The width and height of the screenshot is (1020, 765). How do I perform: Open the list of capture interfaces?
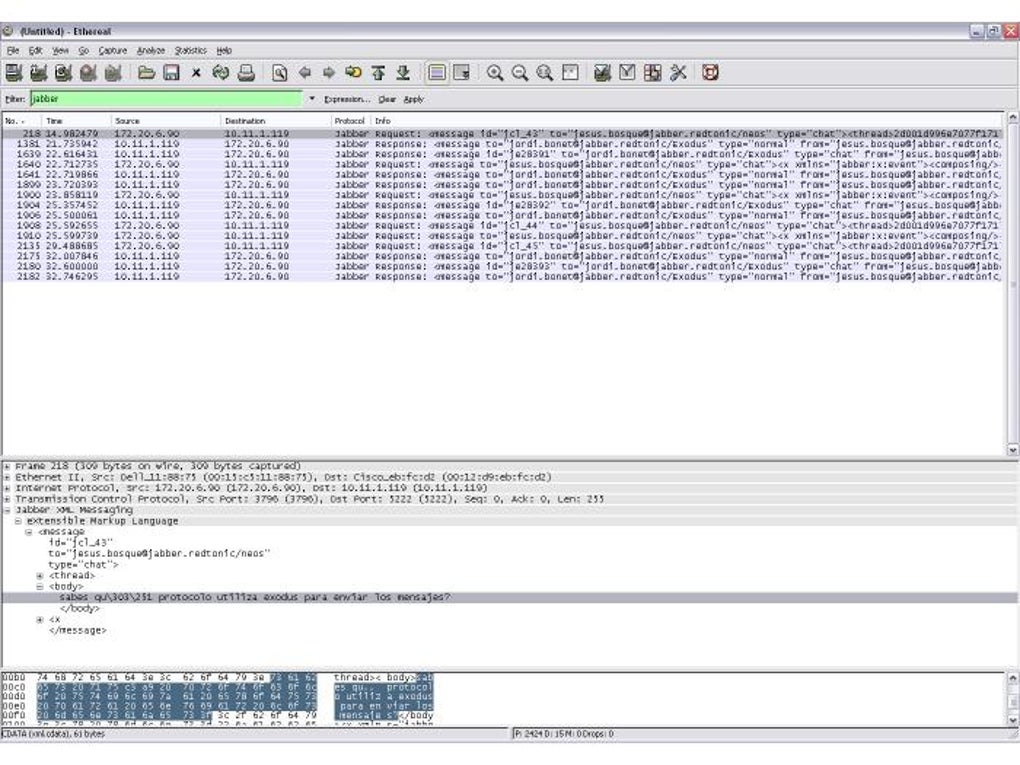point(14,73)
